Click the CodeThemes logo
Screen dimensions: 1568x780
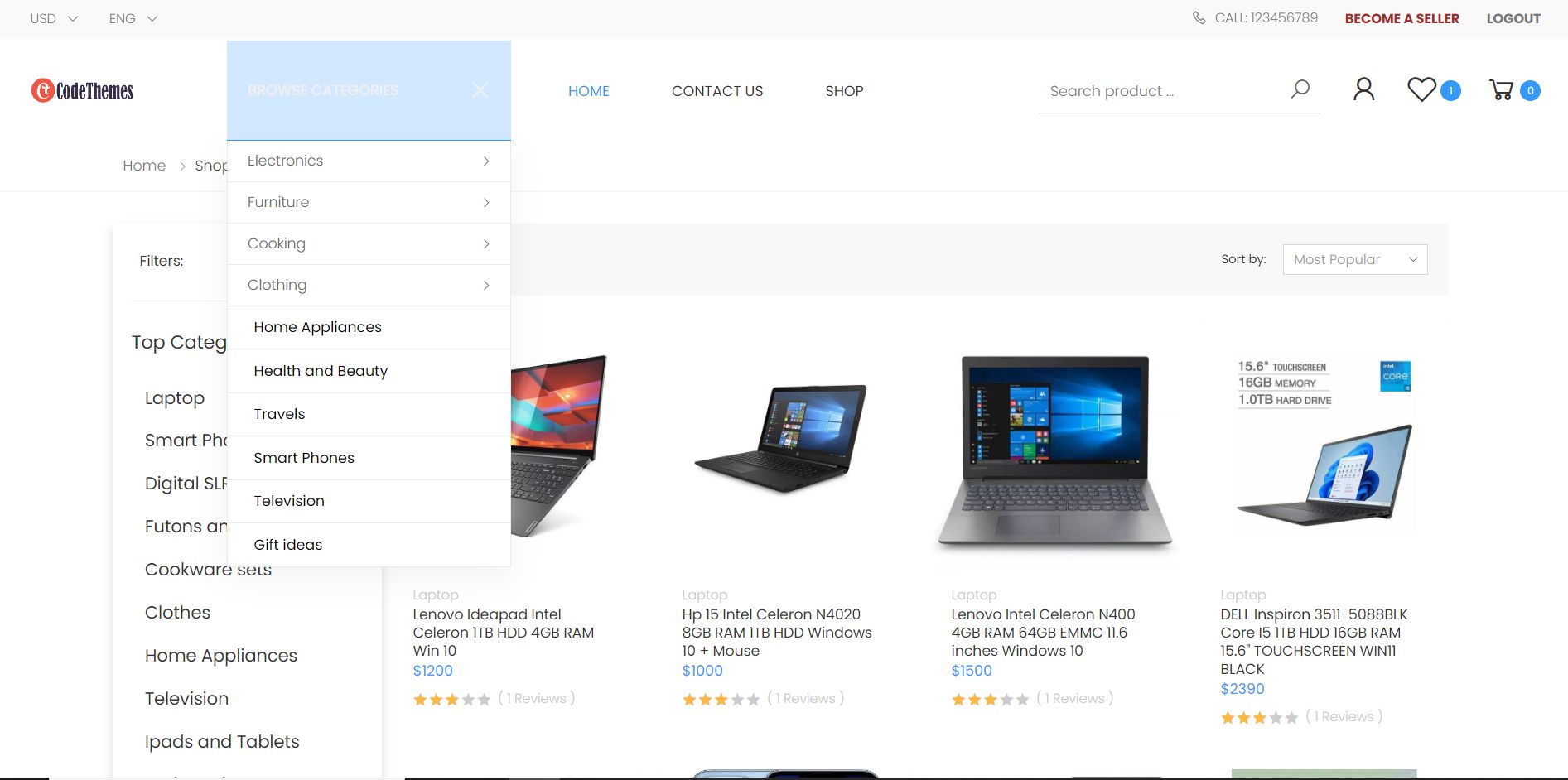pyautogui.click(x=82, y=90)
